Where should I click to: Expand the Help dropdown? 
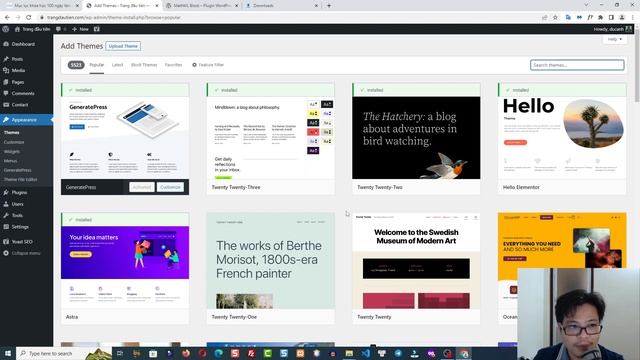tap(615, 39)
